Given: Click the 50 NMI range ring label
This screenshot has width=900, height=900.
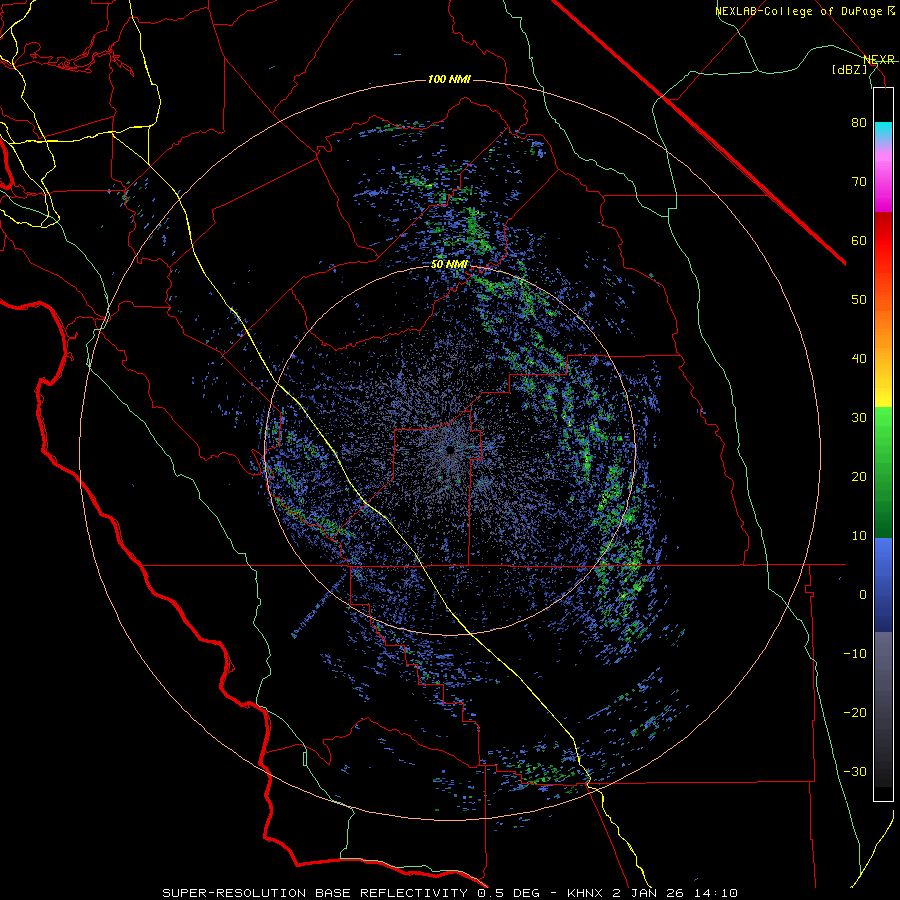Looking at the screenshot, I should click(x=449, y=265).
